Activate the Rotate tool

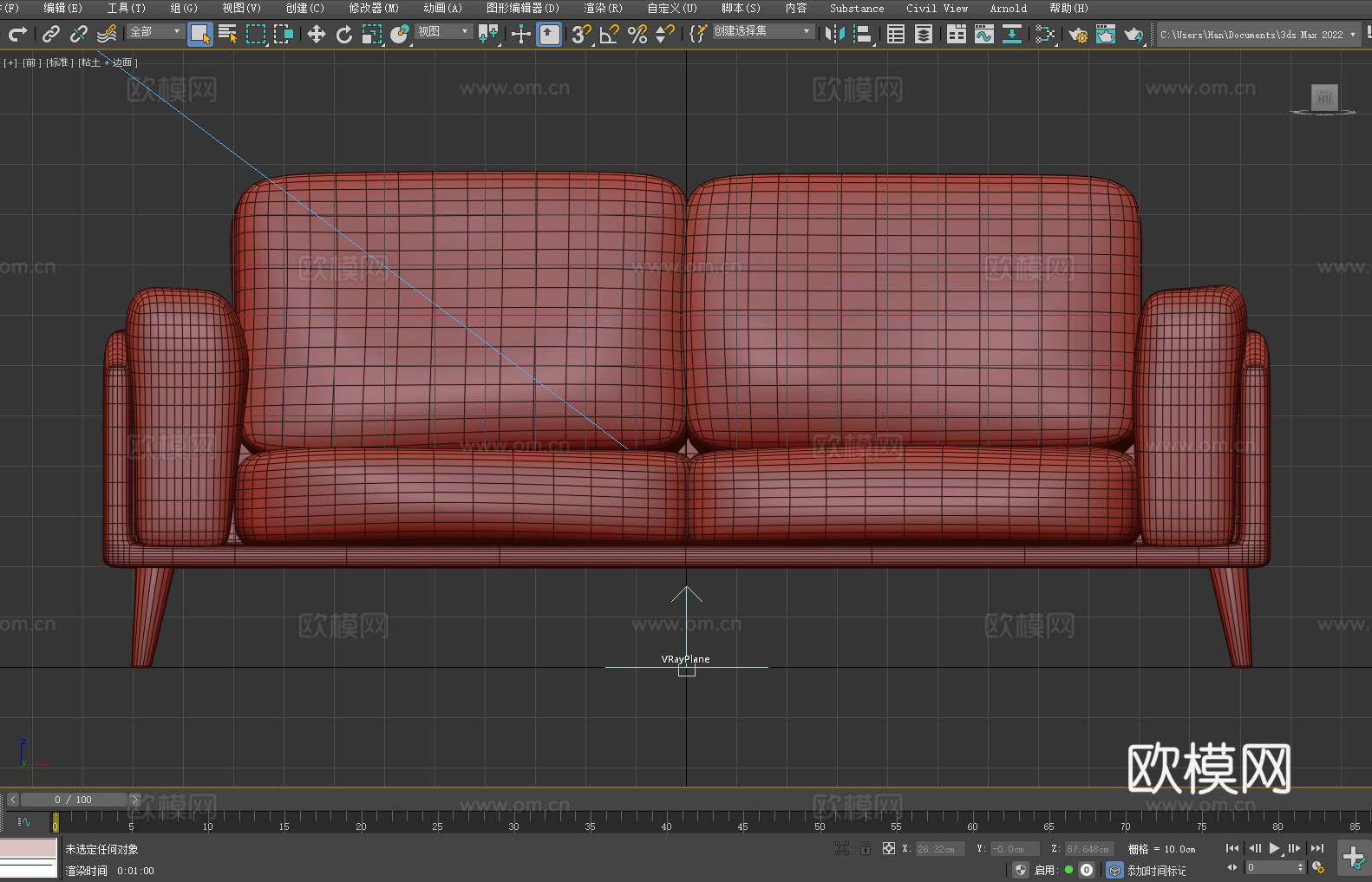344,34
